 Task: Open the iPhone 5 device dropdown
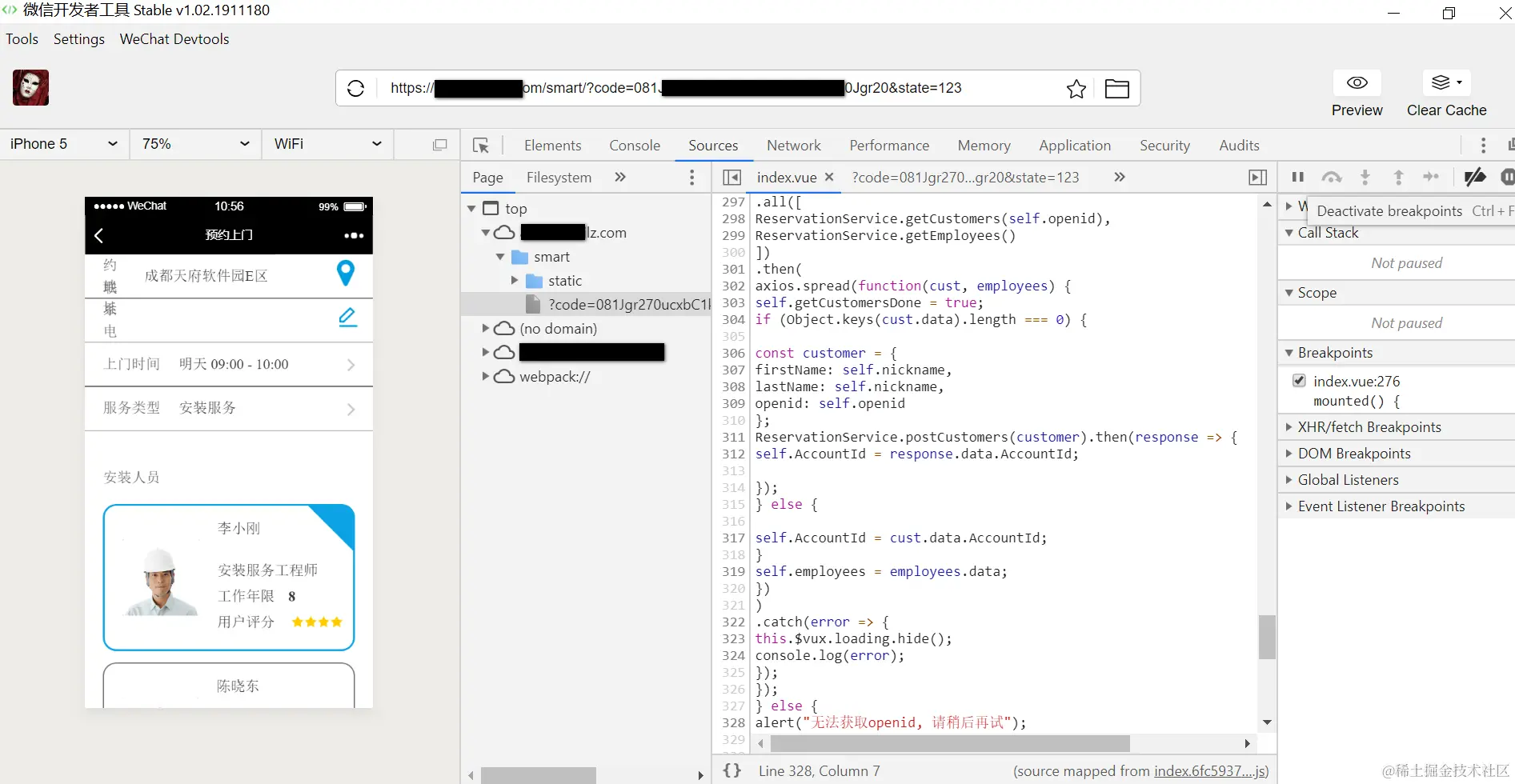tap(65, 144)
